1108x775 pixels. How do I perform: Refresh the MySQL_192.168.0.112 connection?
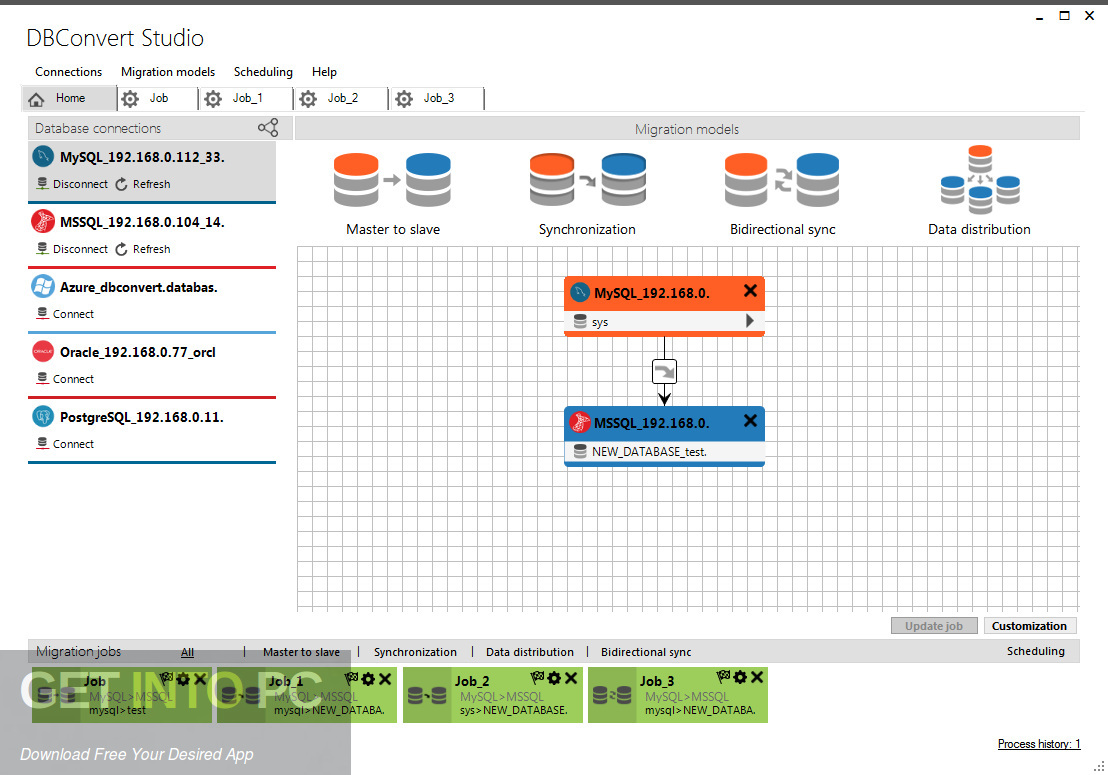143,184
